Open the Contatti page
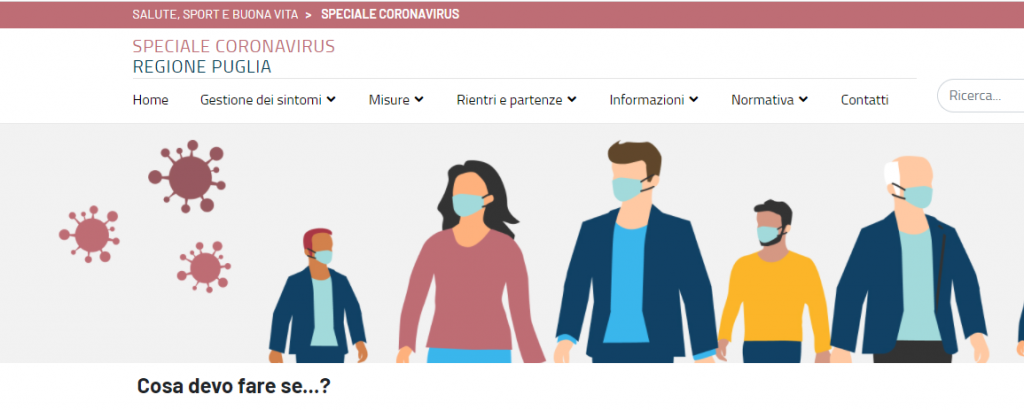 tap(864, 100)
